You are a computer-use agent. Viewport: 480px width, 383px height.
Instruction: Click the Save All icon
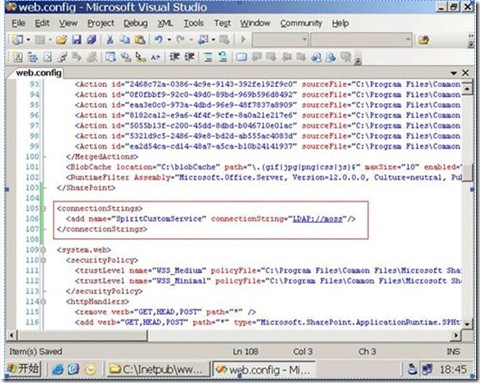click(x=91, y=40)
